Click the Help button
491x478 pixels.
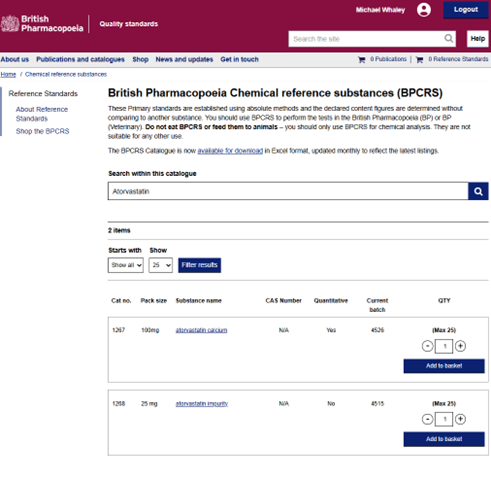coord(478,39)
